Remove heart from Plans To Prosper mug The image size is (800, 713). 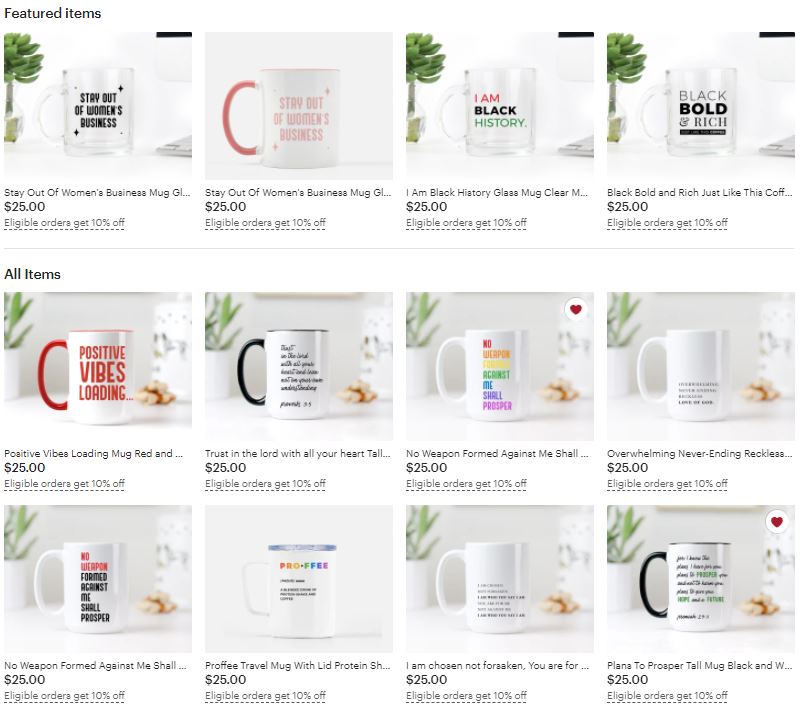pyautogui.click(x=777, y=522)
